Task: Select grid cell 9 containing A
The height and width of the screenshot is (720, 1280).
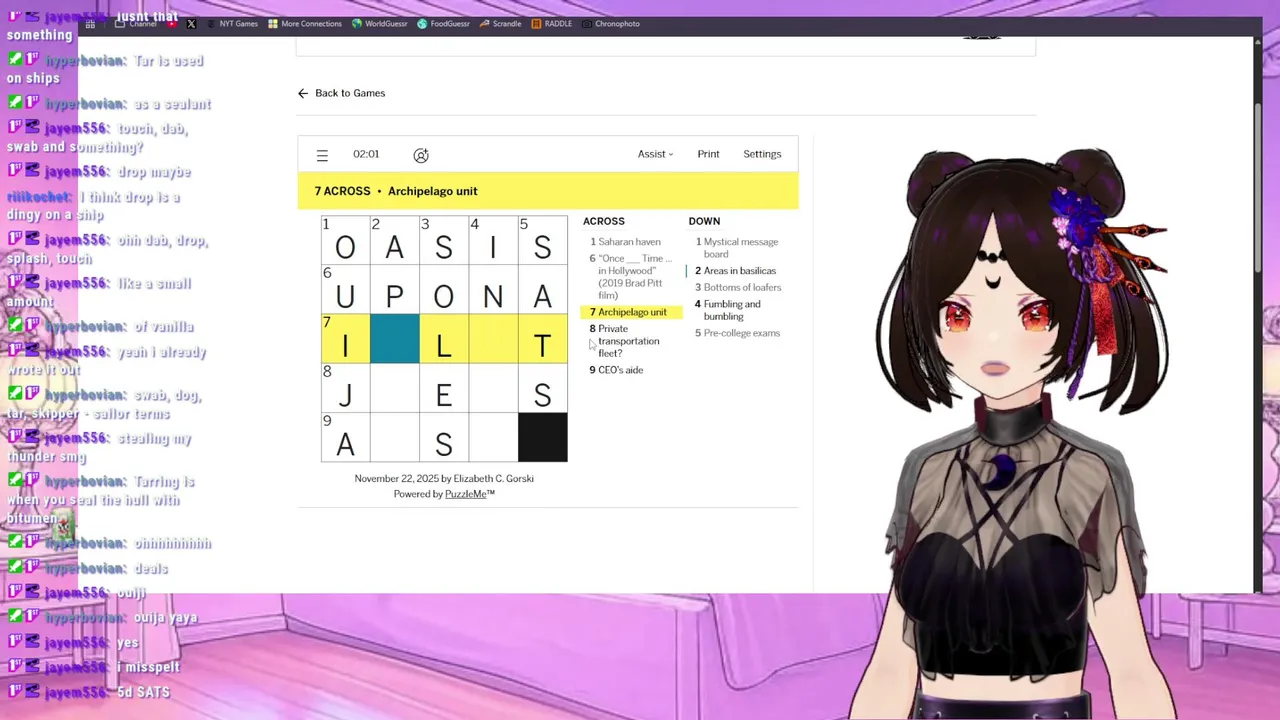Action: click(345, 436)
